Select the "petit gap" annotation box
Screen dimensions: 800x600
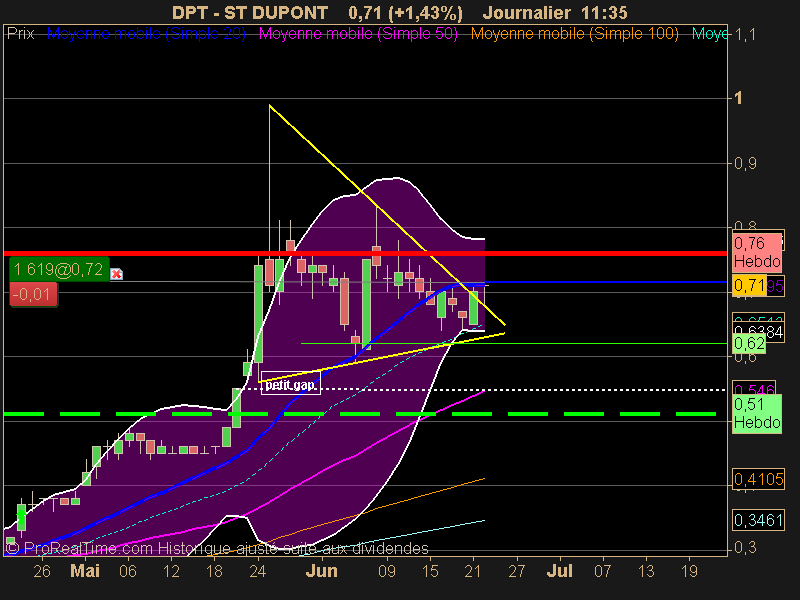[x=291, y=384]
